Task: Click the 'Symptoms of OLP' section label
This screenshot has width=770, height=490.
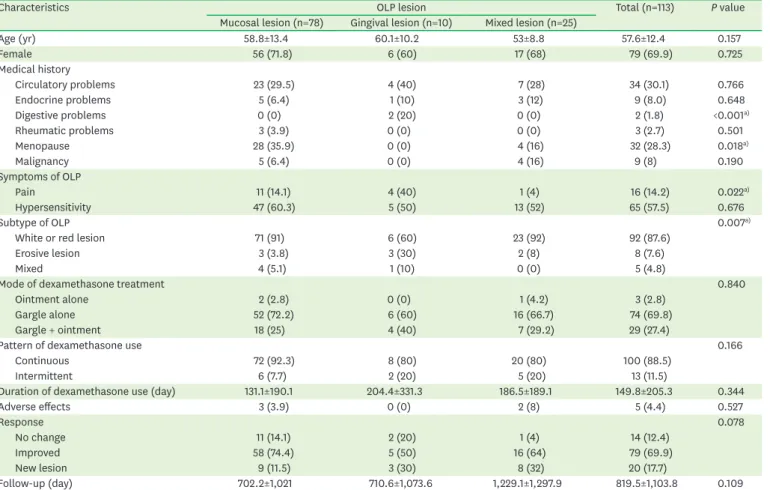Action: point(40,177)
